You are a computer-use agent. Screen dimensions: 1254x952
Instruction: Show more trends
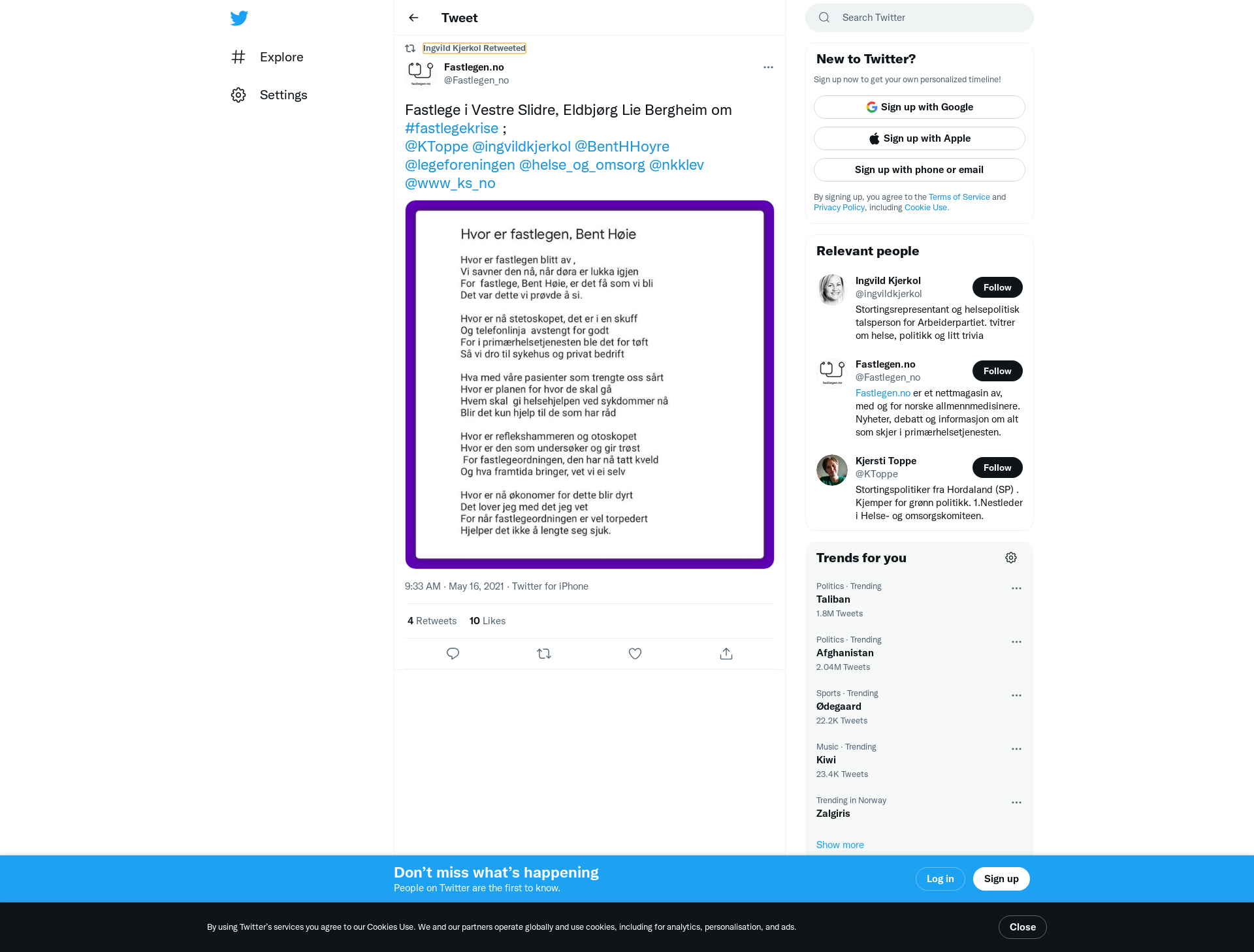840,845
